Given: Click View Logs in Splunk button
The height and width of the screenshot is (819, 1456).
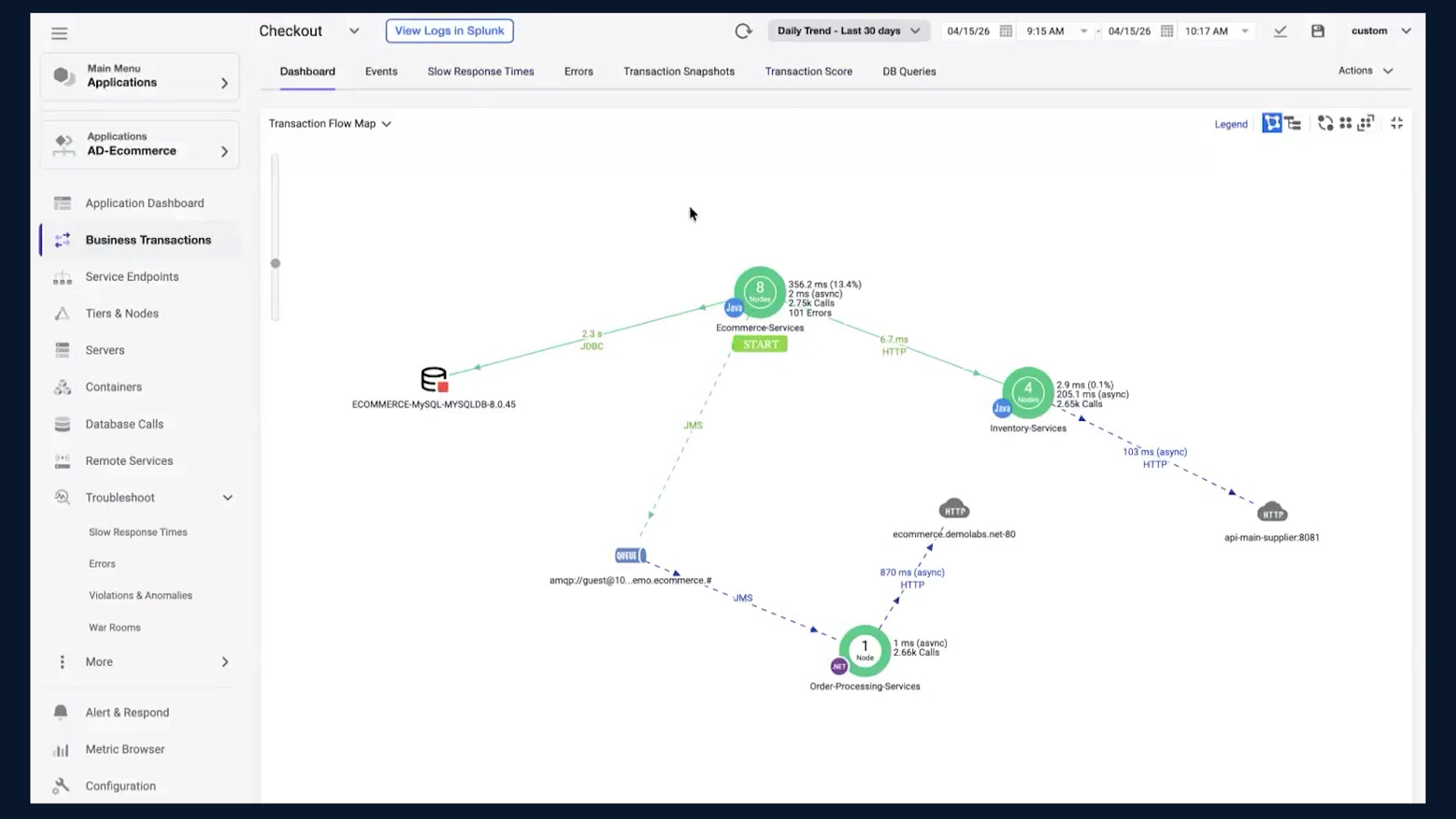Looking at the screenshot, I should click(x=450, y=31).
